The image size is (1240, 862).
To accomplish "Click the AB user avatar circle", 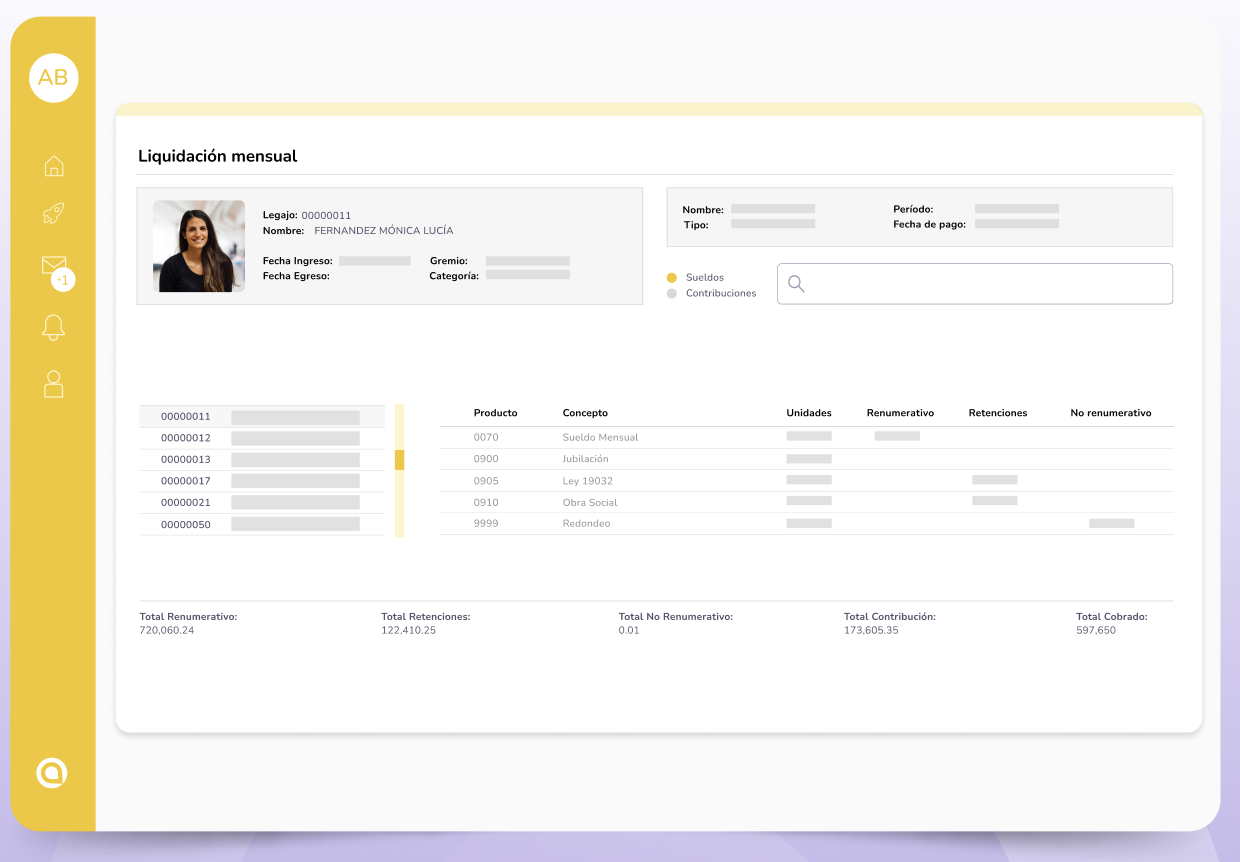I will point(53,78).
